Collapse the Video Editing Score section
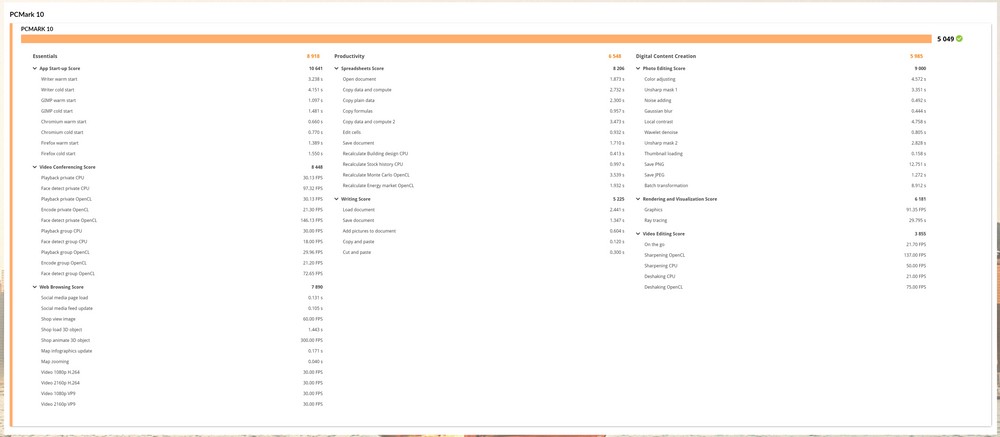The width and height of the screenshot is (1000, 437). (x=638, y=233)
